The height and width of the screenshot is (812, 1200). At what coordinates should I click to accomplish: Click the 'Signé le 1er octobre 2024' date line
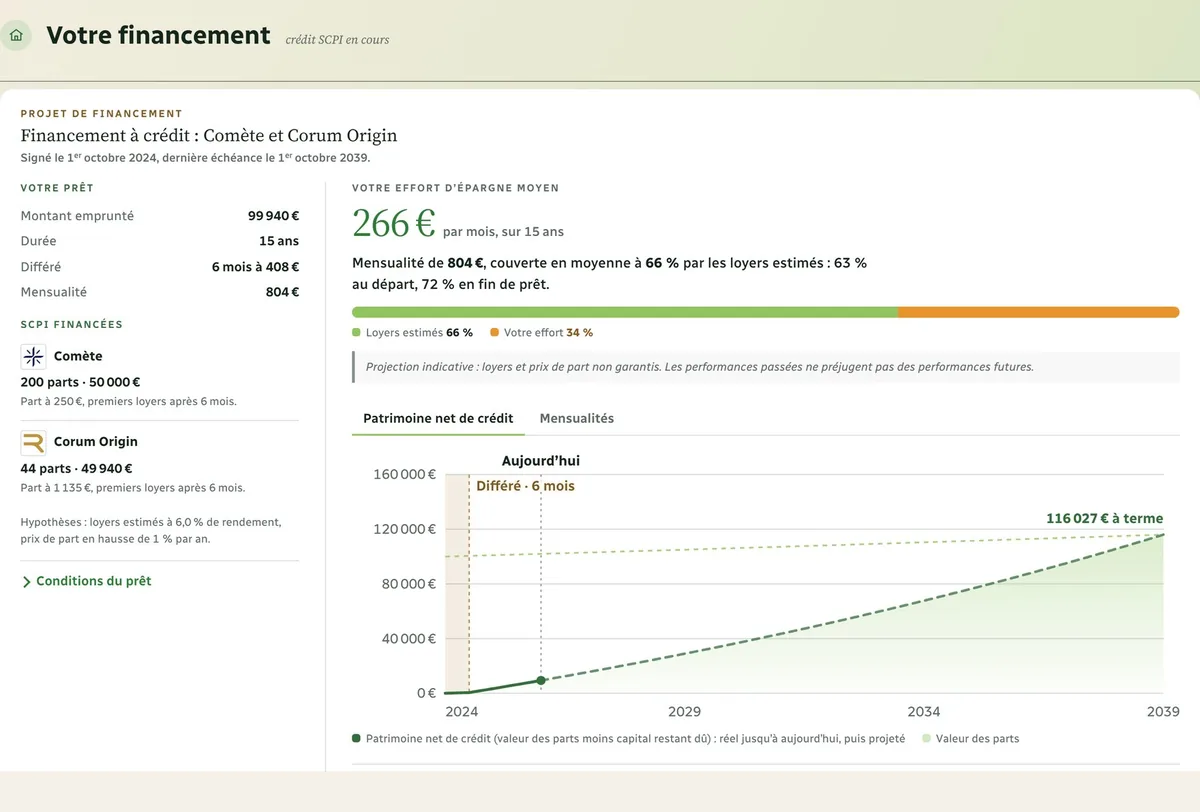196,158
